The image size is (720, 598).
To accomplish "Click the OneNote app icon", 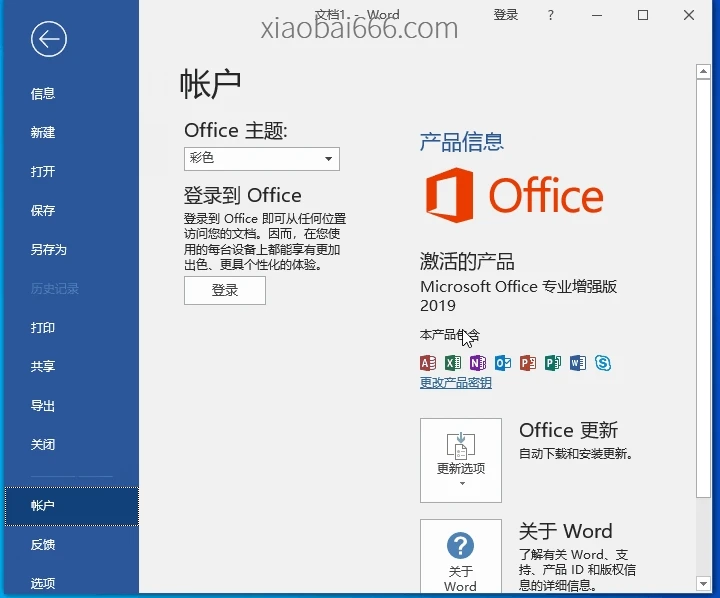I will [478, 363].
